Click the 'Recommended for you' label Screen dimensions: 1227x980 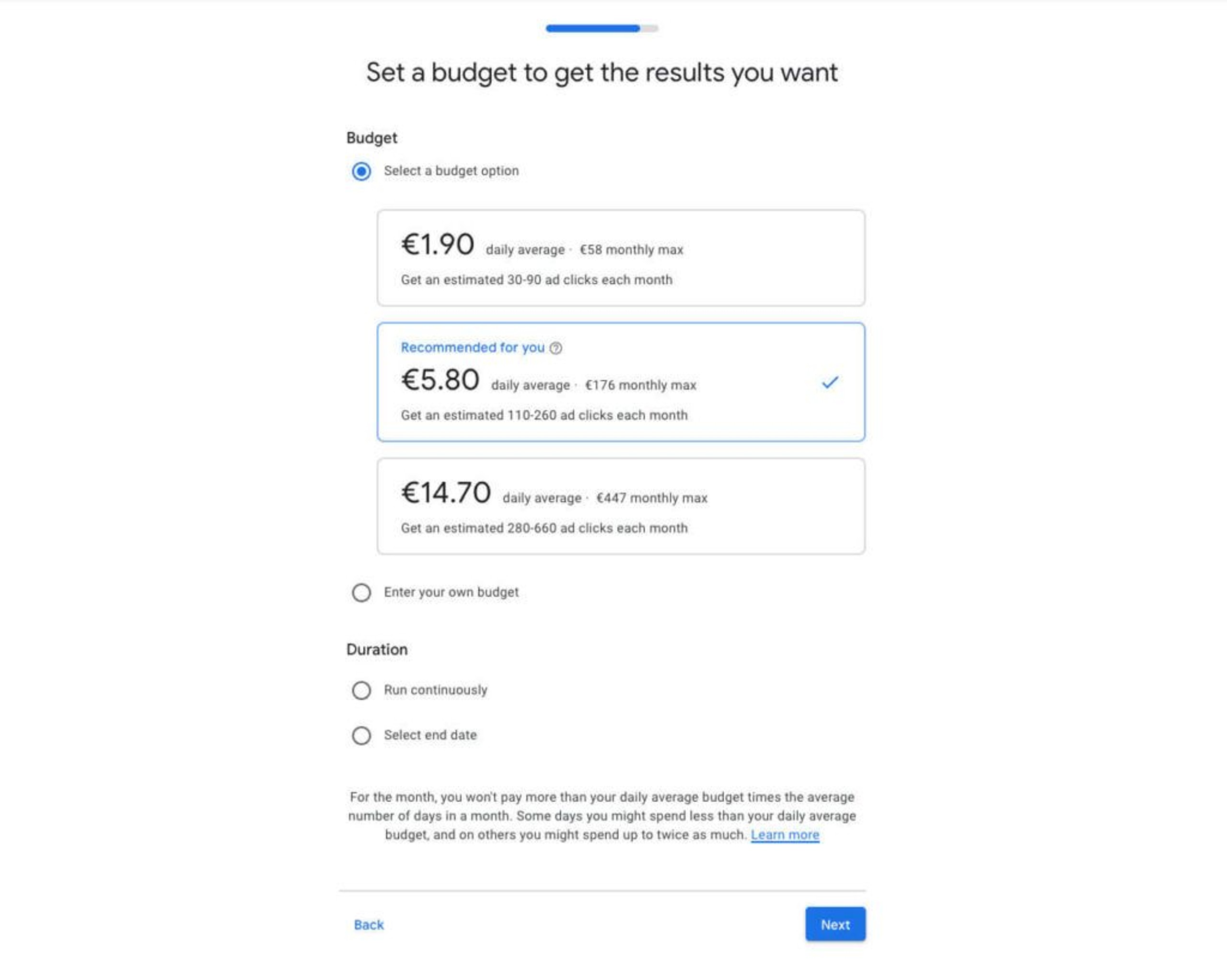(x=473, y=347)
